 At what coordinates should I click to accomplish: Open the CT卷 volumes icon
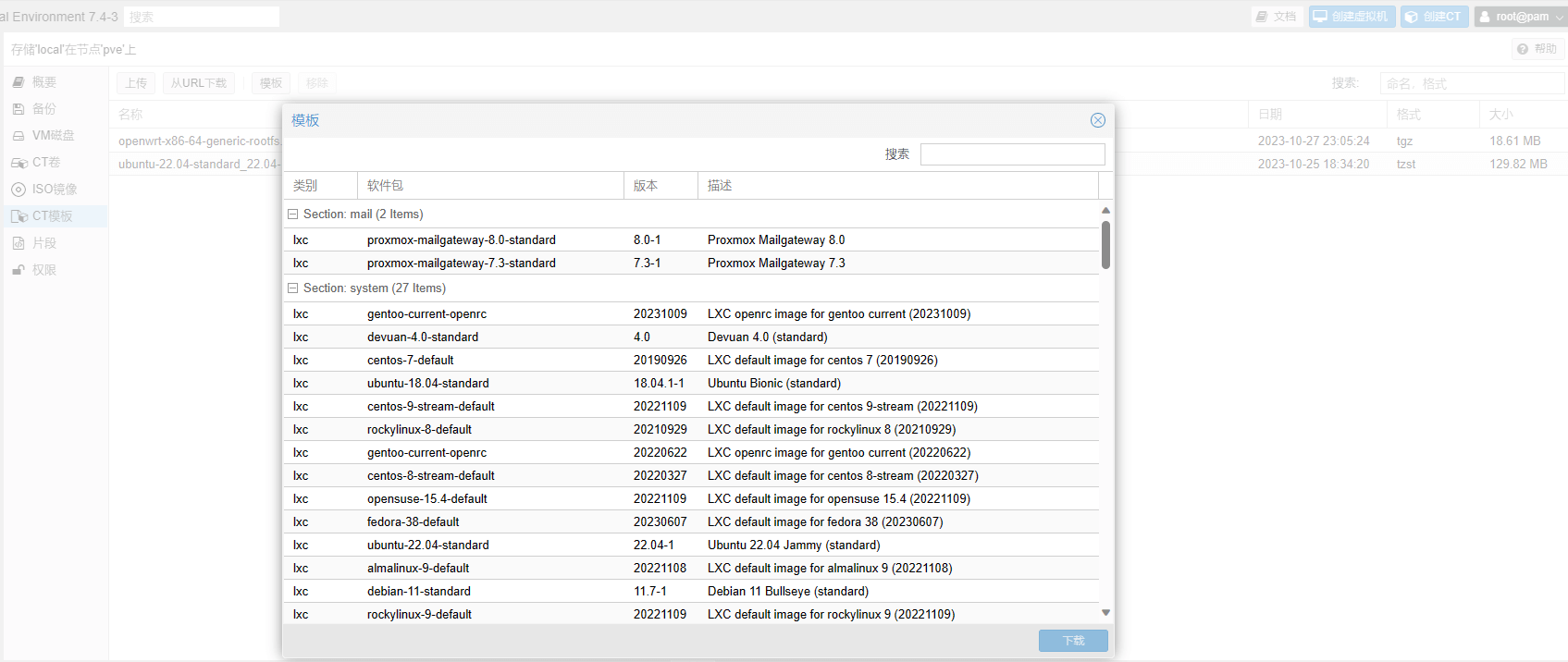(x=19, y=163)
